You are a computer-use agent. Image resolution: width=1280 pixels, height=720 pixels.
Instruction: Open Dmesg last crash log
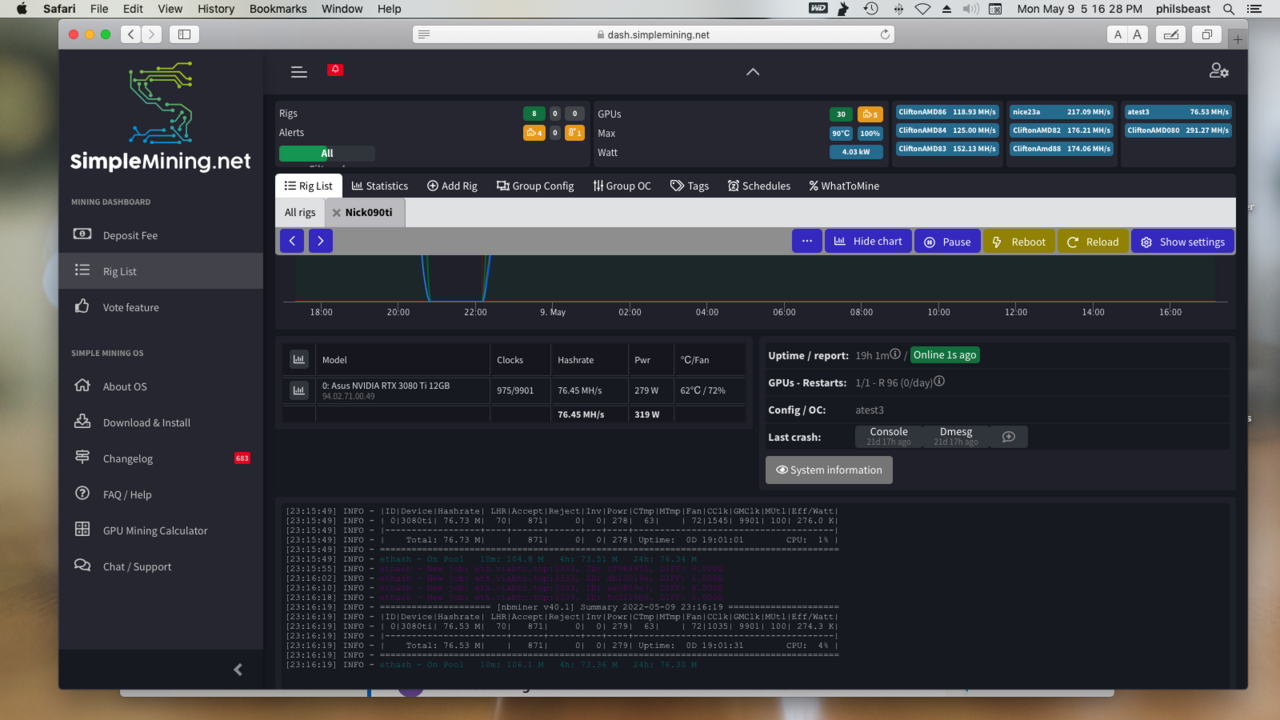(x=956, y=436)
